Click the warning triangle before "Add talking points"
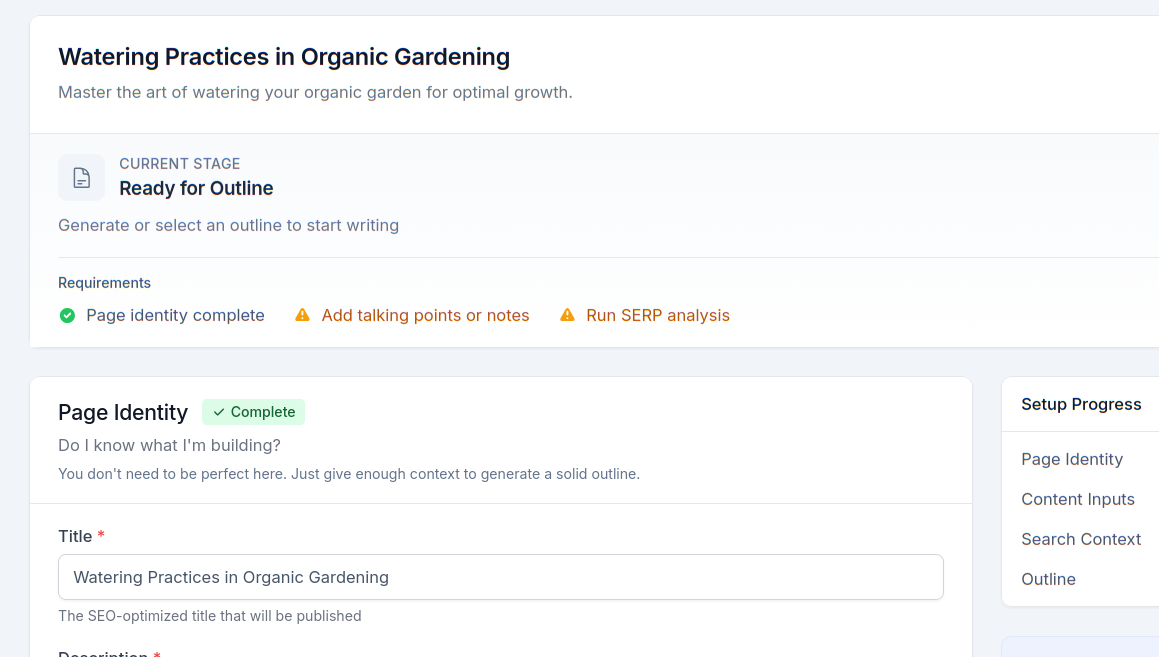 point(302,315)
